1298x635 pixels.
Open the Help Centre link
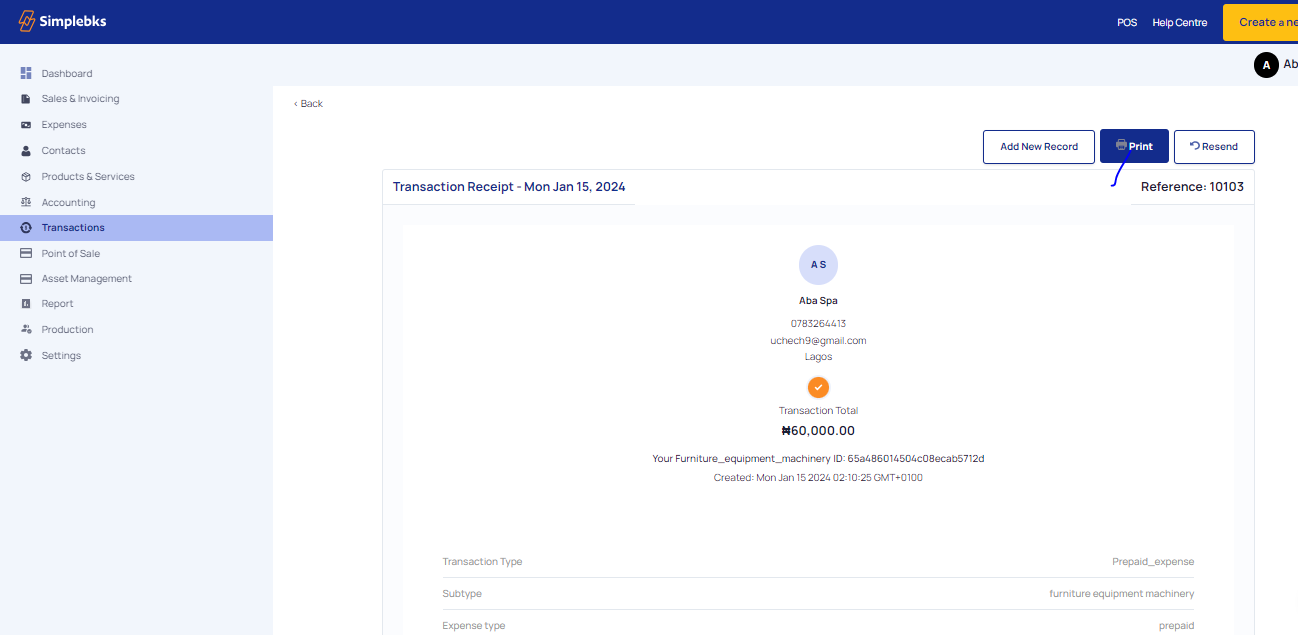coord(1179,22)
